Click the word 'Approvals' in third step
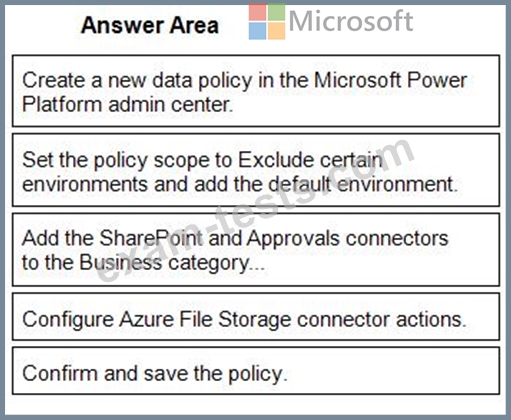 293,239
